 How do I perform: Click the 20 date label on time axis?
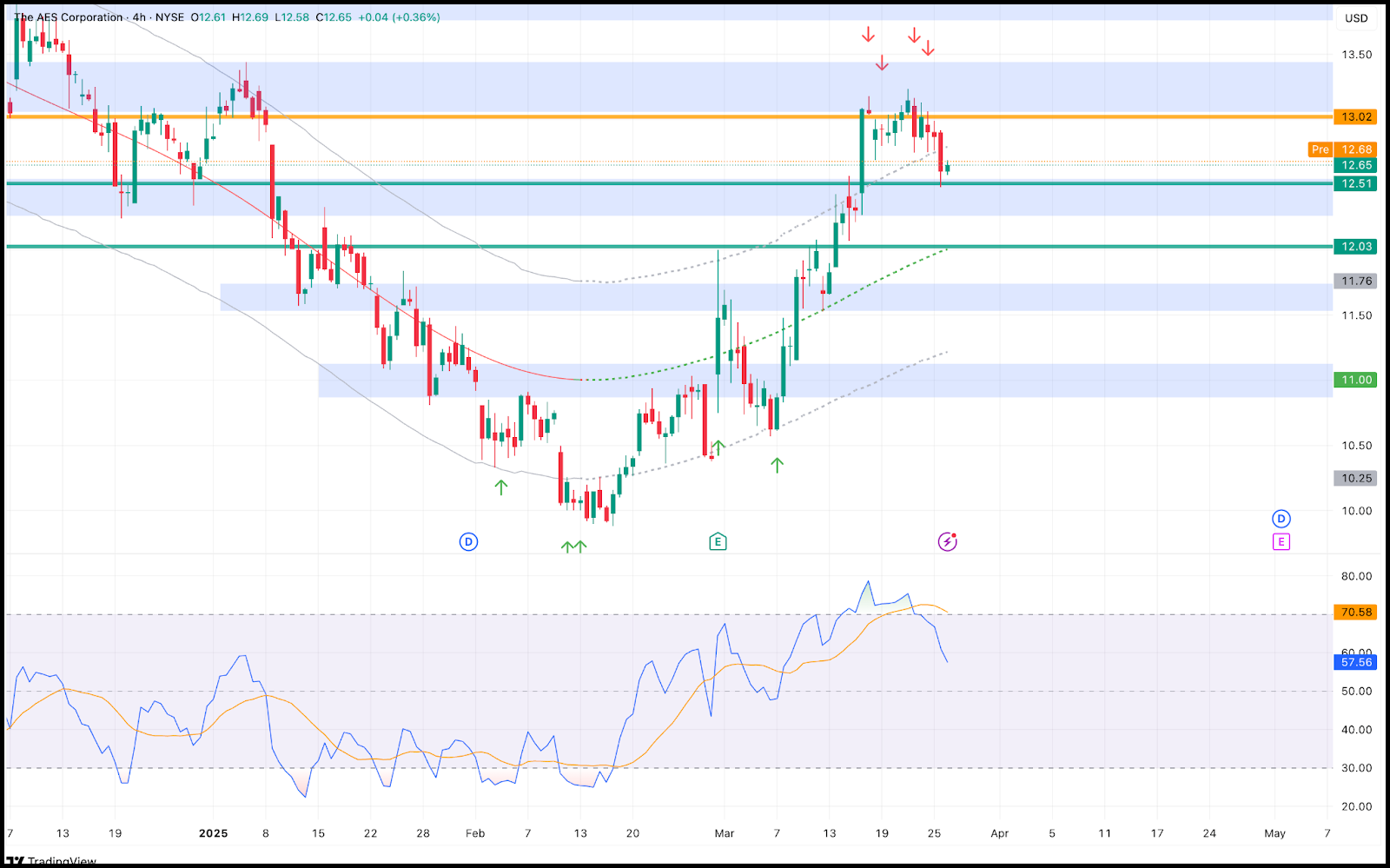[x=632, y=833]
